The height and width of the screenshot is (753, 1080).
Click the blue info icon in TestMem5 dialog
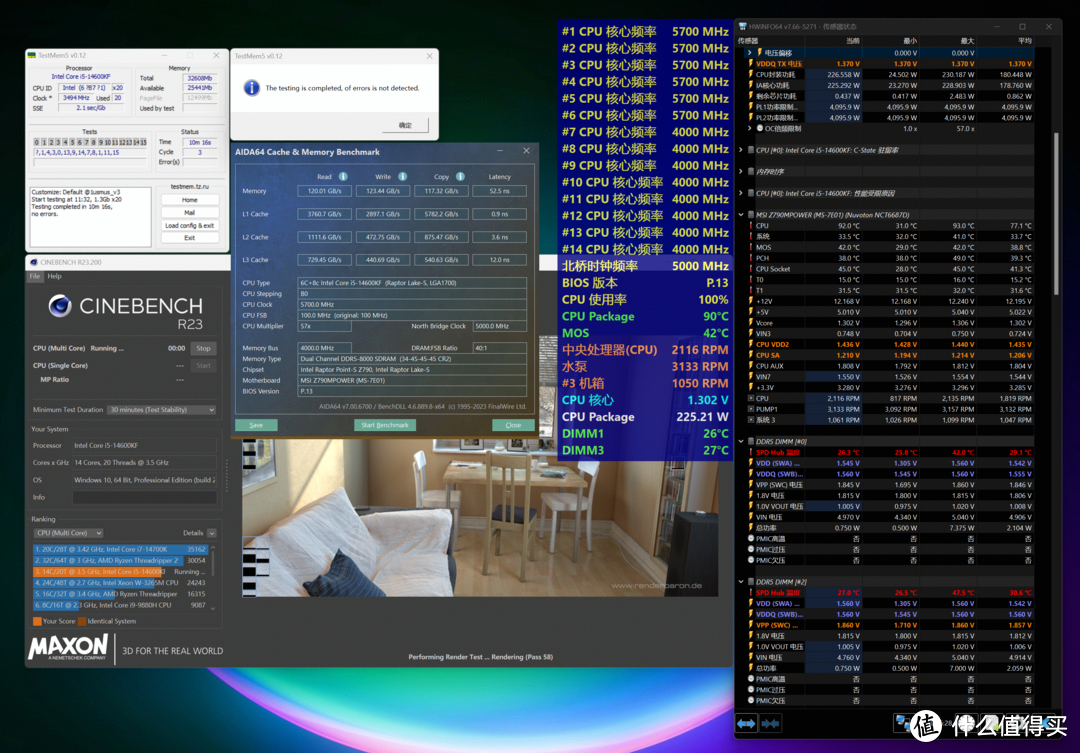point(251,87)
